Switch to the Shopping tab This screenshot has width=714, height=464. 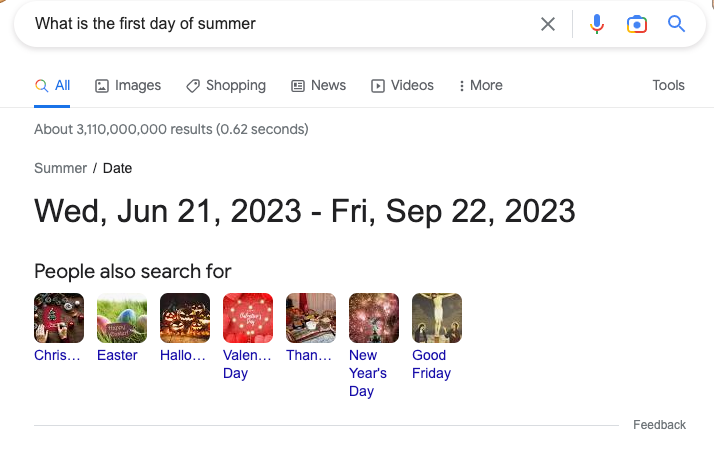226,85
